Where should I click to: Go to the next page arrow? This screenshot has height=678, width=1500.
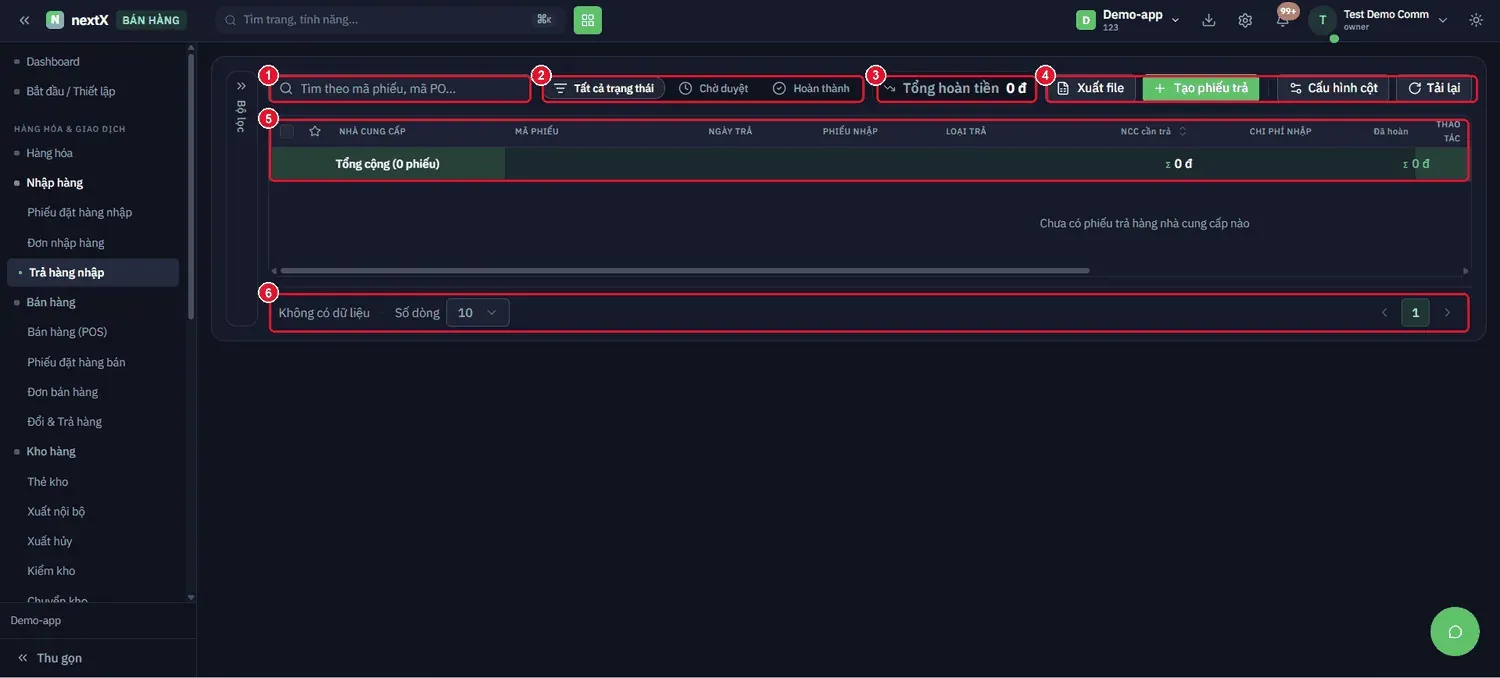pos(1447,313)
